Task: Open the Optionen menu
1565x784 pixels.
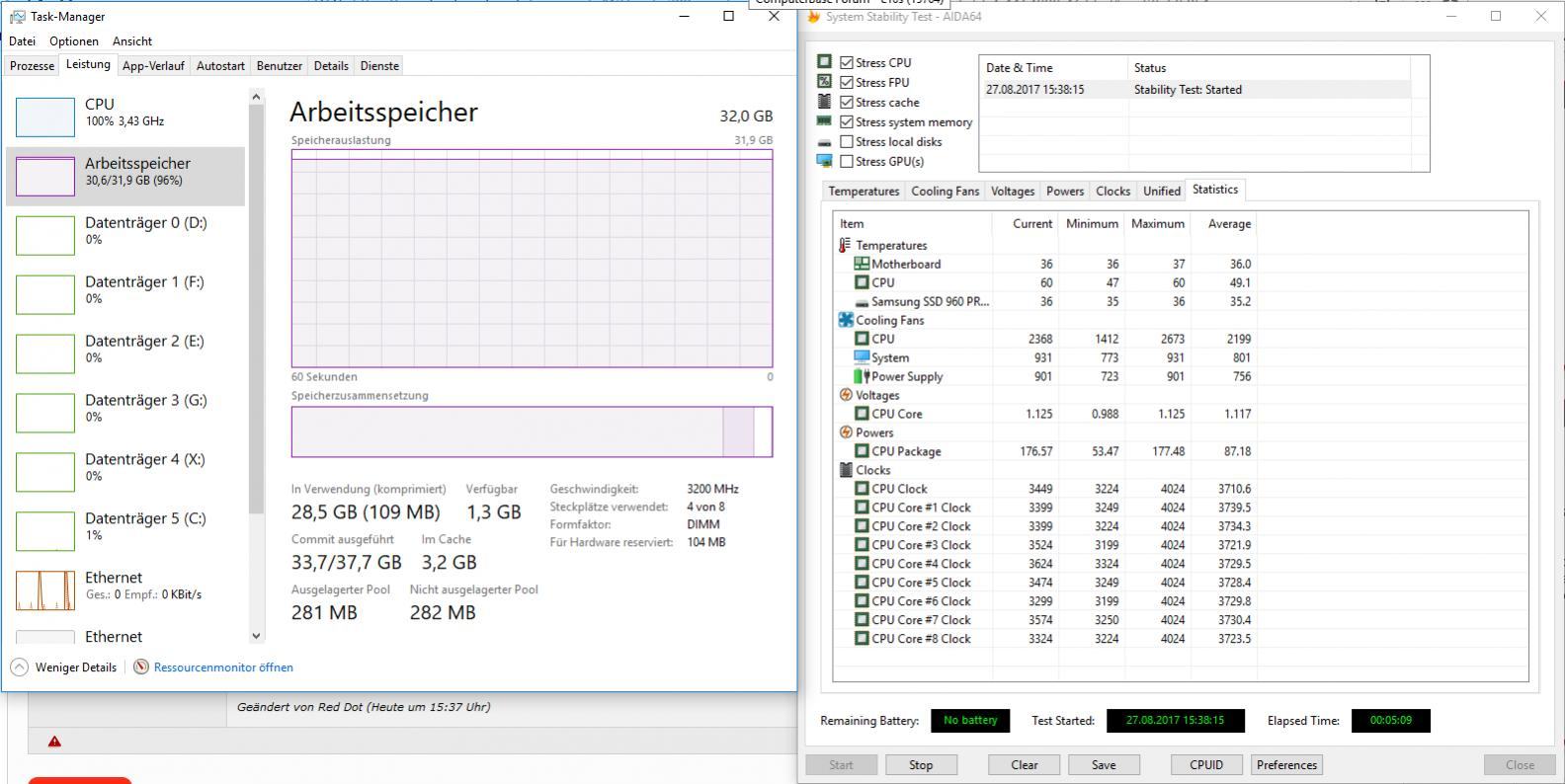Action: 74,41
